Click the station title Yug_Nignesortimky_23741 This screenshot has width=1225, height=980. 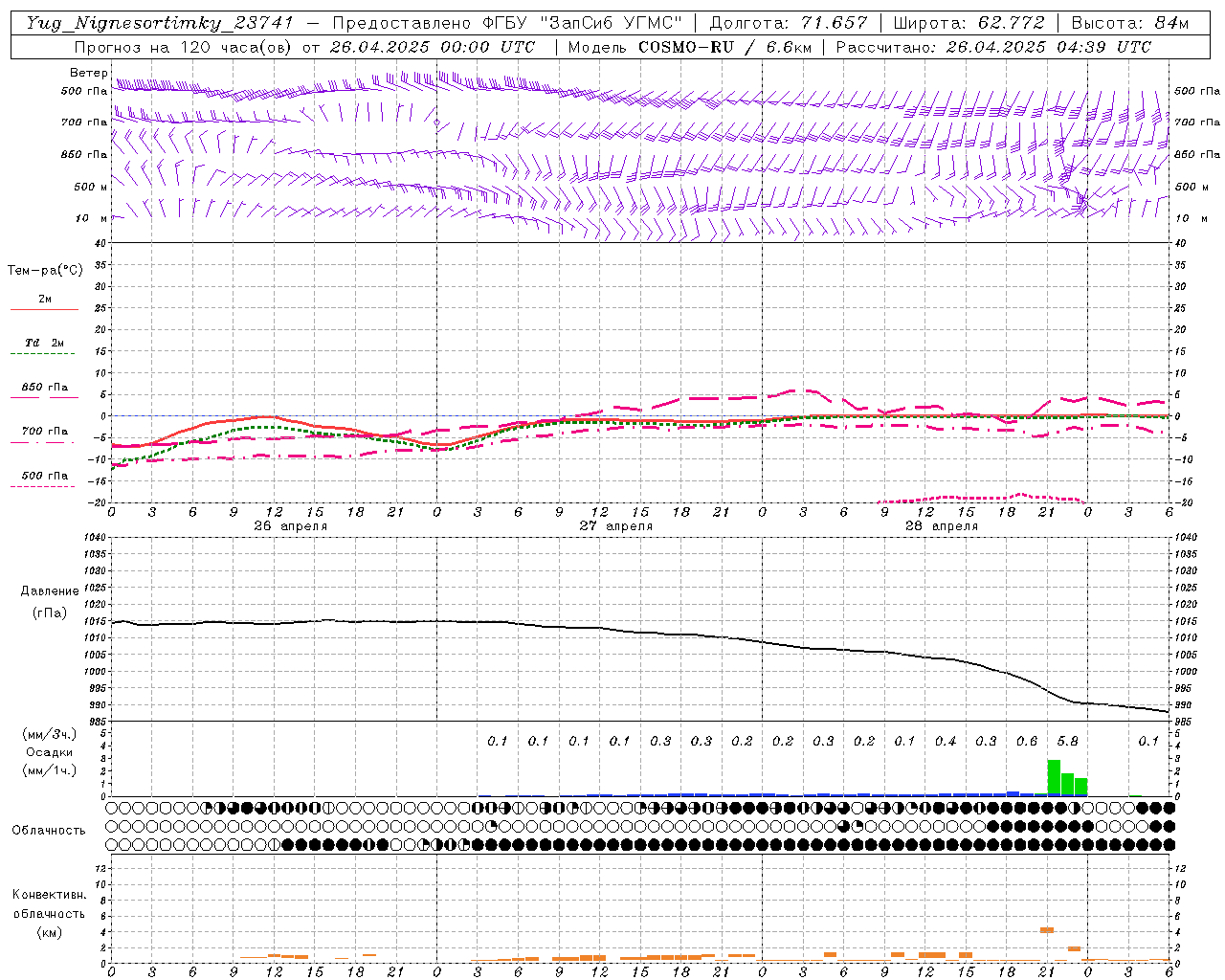click(160, 23)
